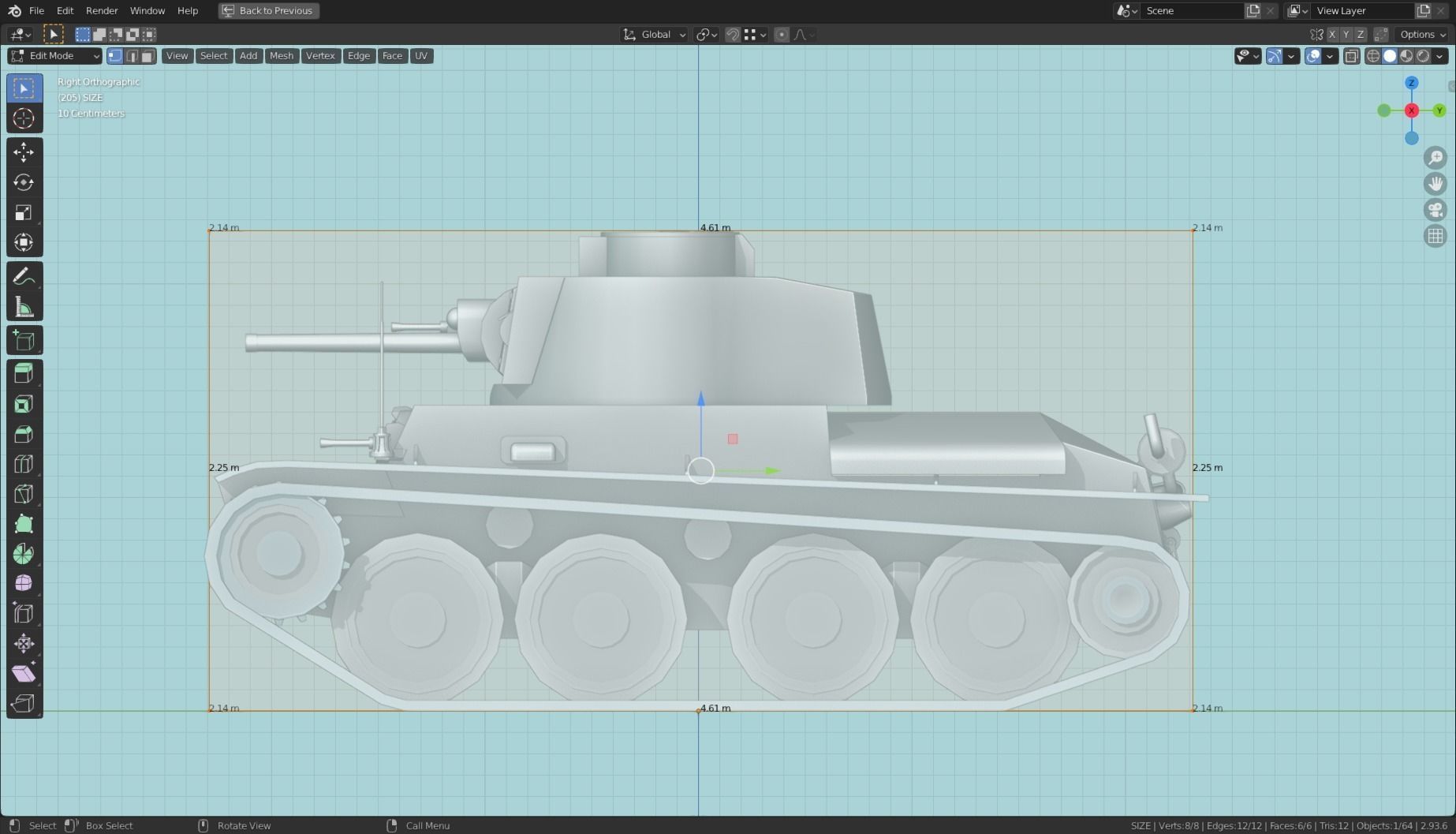Image resolution: width=1456 pixels, height=834 pixels.
Task: Open the Mesh menu
Action: click(282, 55)
